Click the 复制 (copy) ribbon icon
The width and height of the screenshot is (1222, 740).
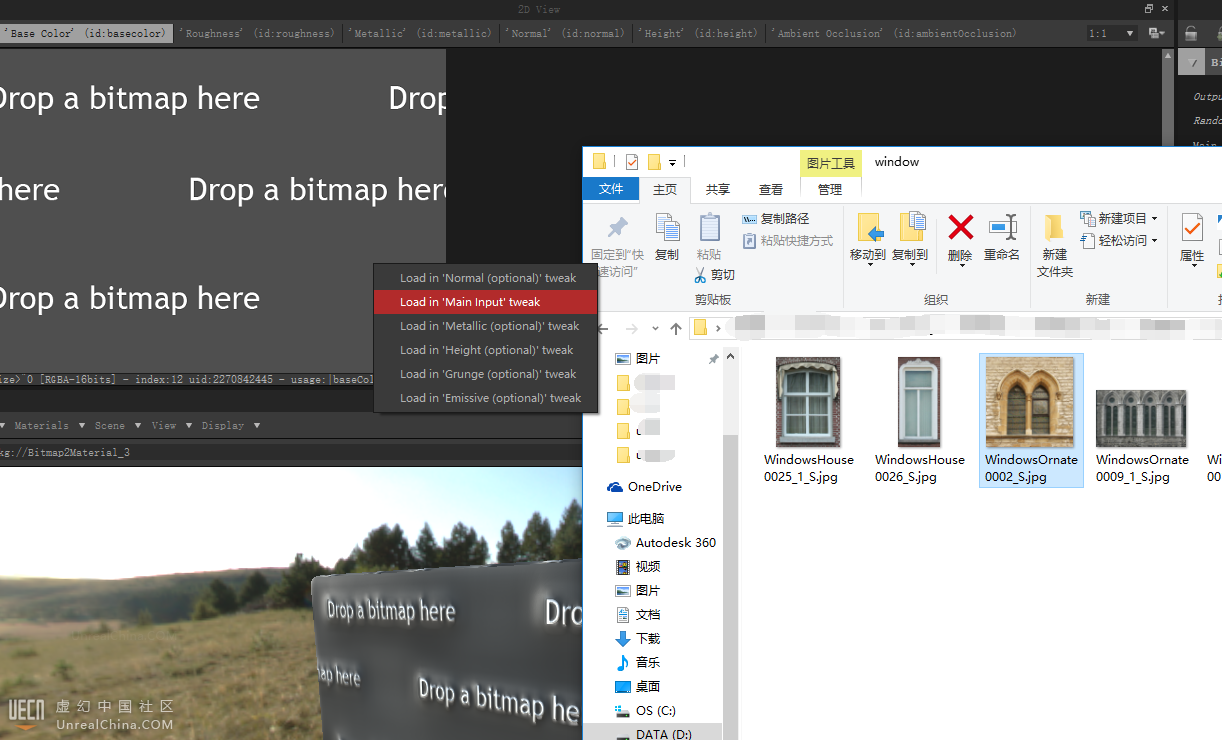pos(667,228)
